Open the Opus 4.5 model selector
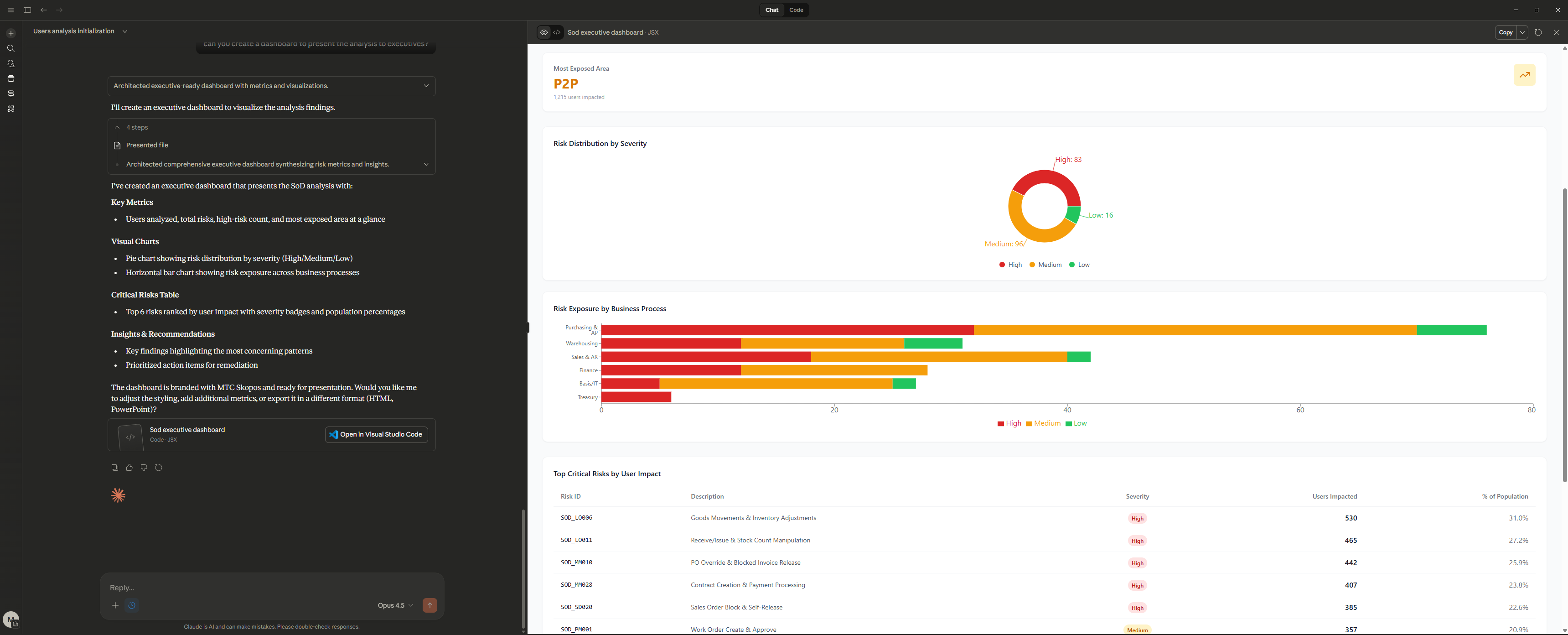The height and width of the screenshot is (635, 1568). pos(393,605)
